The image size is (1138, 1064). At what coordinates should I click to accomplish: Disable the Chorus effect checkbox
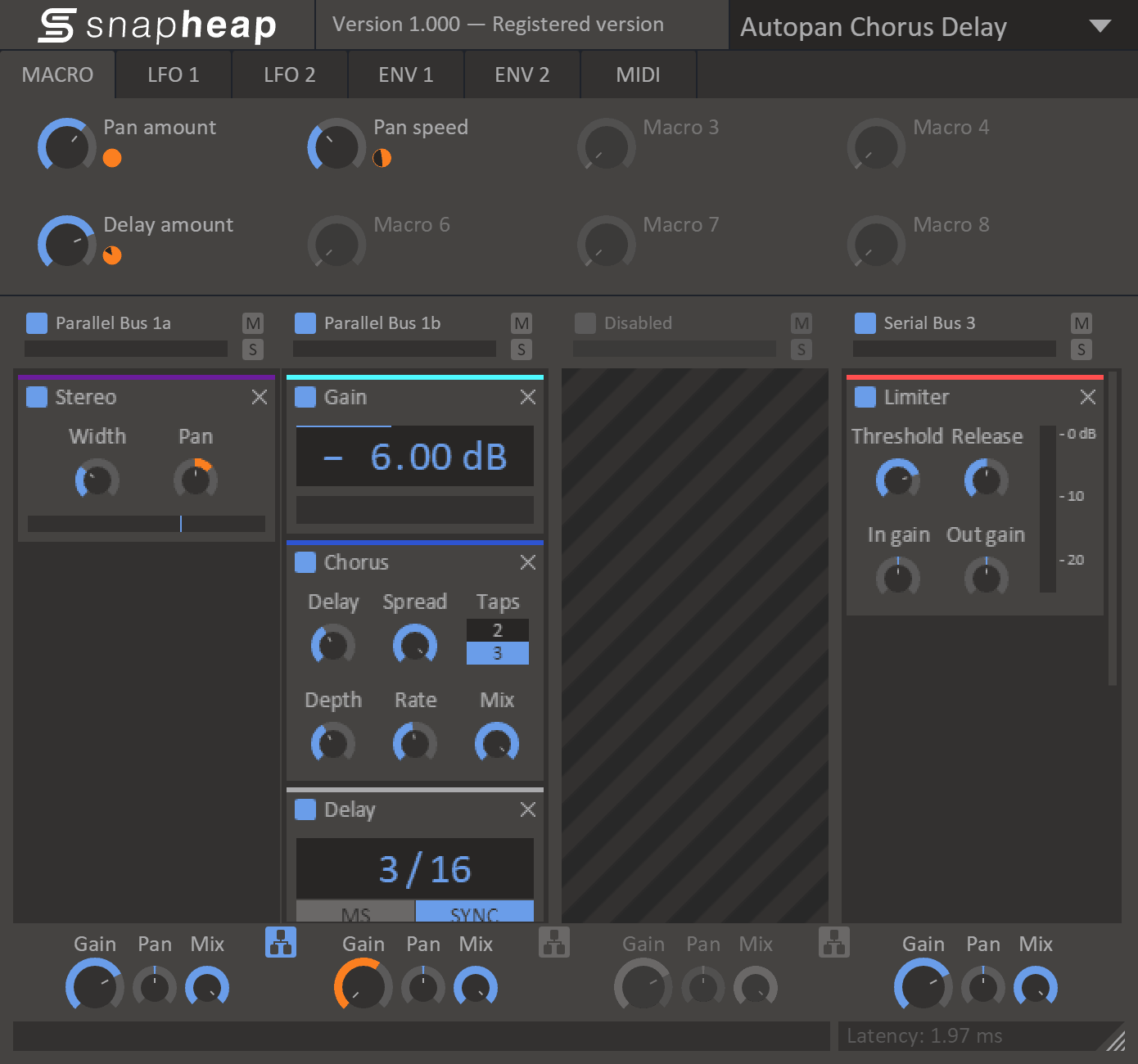pyautogui.click(x=305, y=562)
